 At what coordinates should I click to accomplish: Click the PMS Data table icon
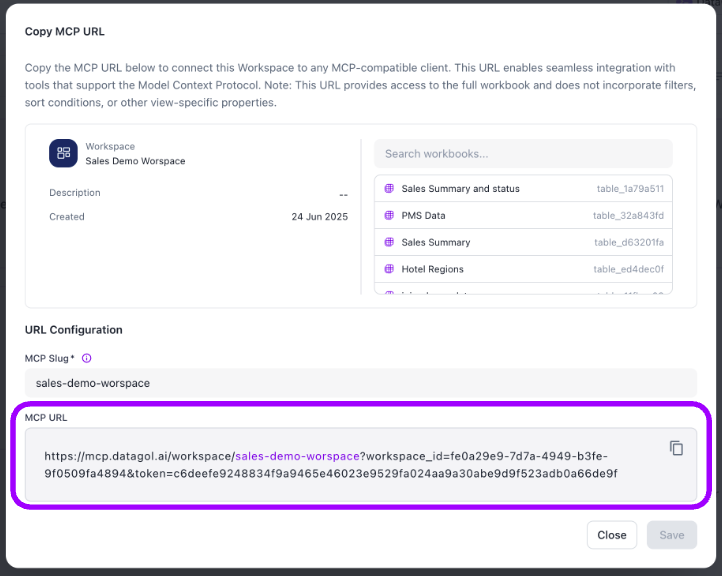pyautogui.click(x=389, y=215)
